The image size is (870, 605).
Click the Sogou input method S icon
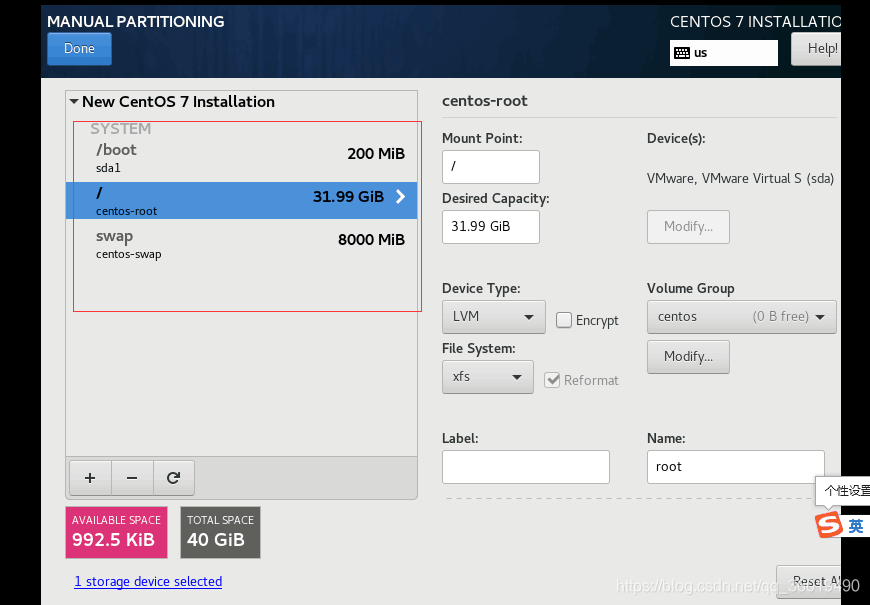[x=829, y=525]
